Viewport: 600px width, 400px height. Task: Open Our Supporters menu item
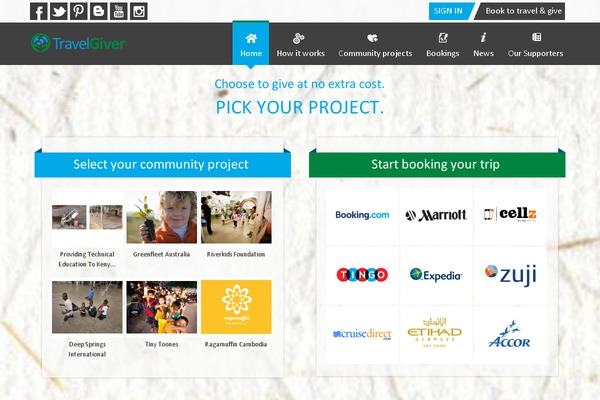535,44
